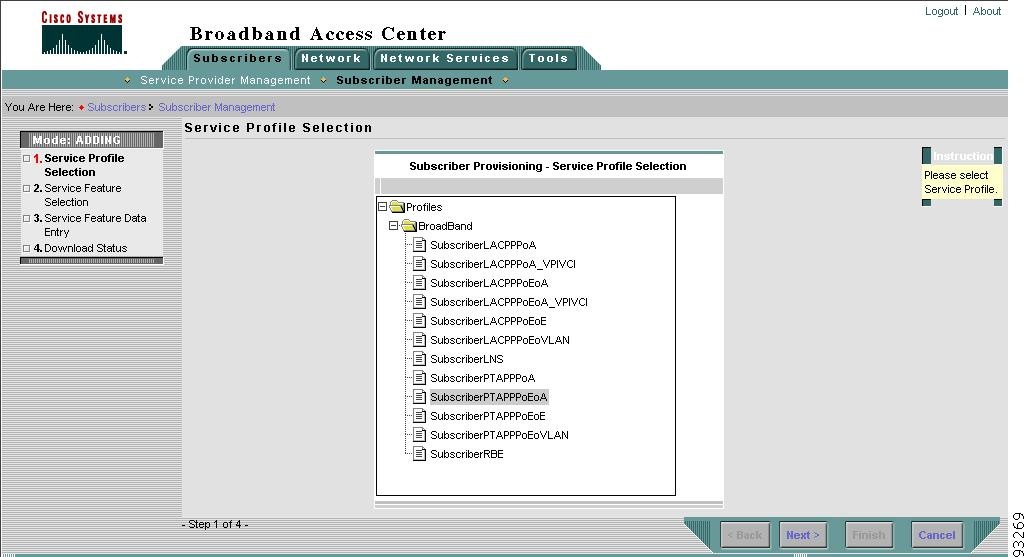
Task: Collapse the BroadBand tree node
Action: point(393,226)
